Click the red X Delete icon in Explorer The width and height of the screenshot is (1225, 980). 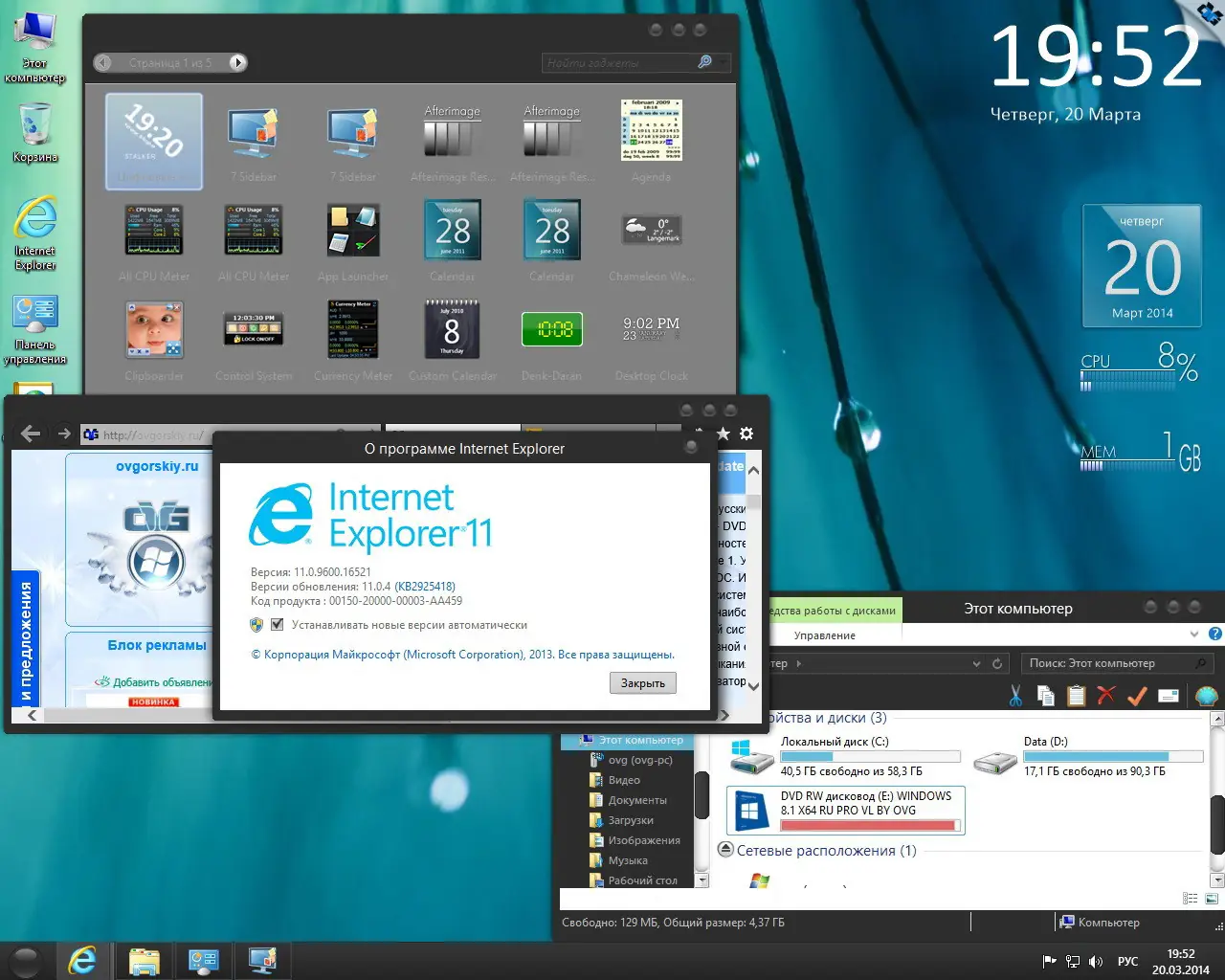click(1106, 696)
